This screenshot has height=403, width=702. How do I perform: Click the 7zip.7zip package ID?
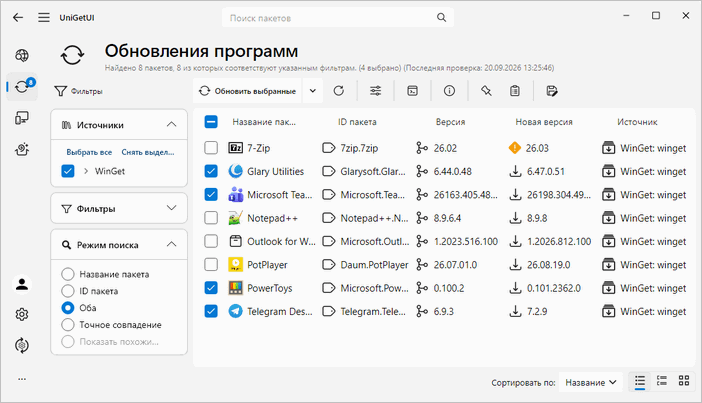[x=359, y=148]
